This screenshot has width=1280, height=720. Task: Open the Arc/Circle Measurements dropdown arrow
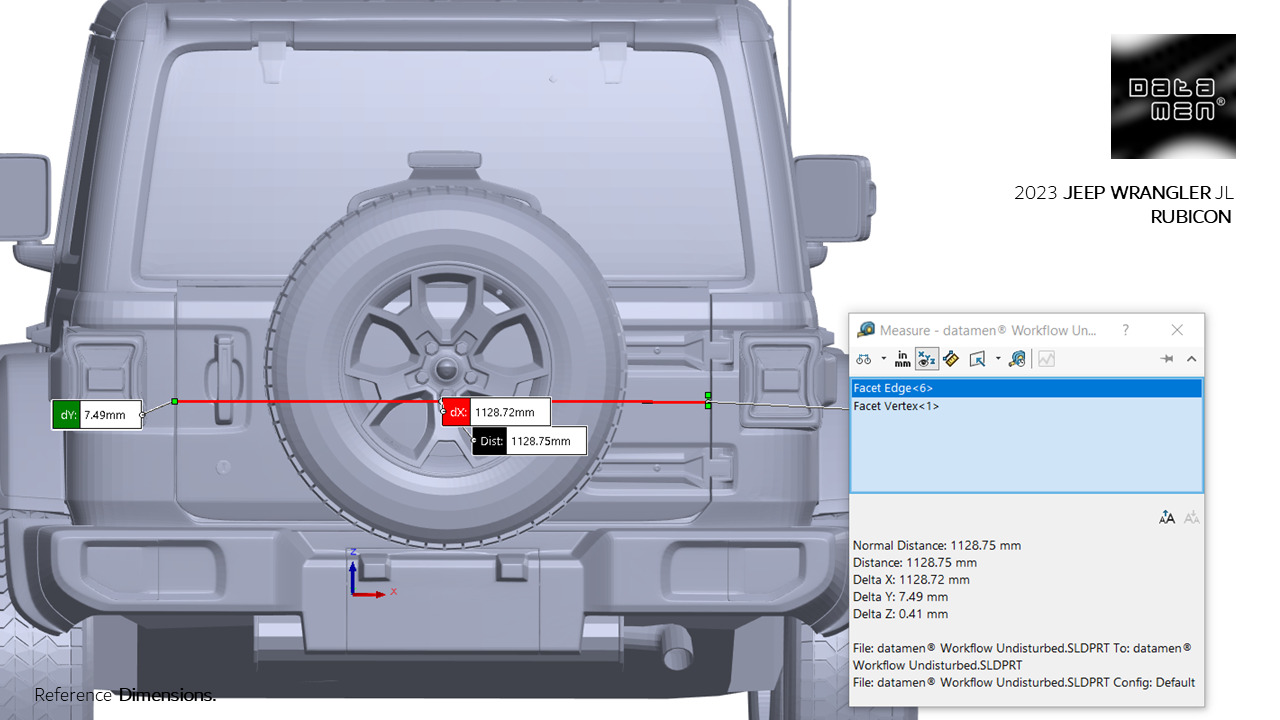(884, 358)
